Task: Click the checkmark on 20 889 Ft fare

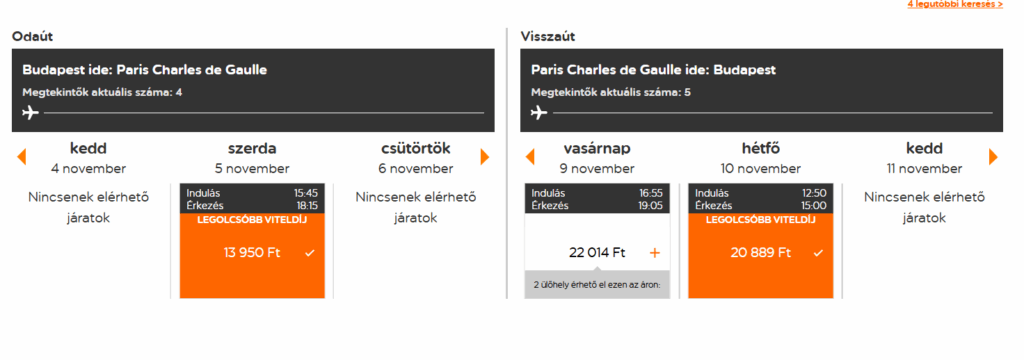Action: (818, 253)
